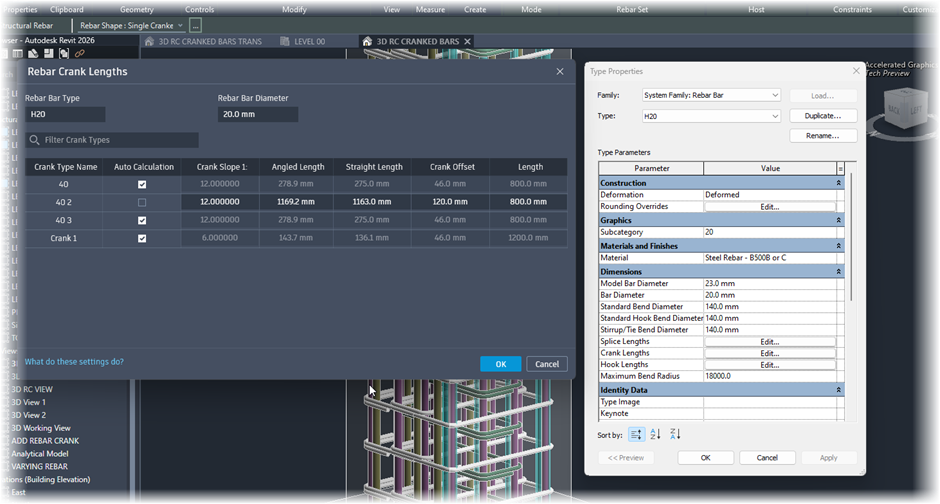Screen dimensions: 940x504
Task: Click the Bar Diameter value 20.0 mm
Action: 770,295
